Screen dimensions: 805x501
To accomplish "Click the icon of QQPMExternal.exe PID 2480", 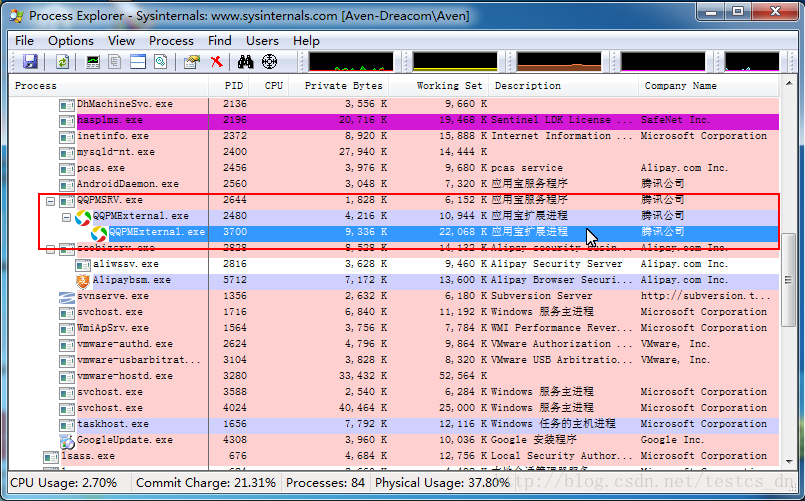I will (x=83, y=217).
